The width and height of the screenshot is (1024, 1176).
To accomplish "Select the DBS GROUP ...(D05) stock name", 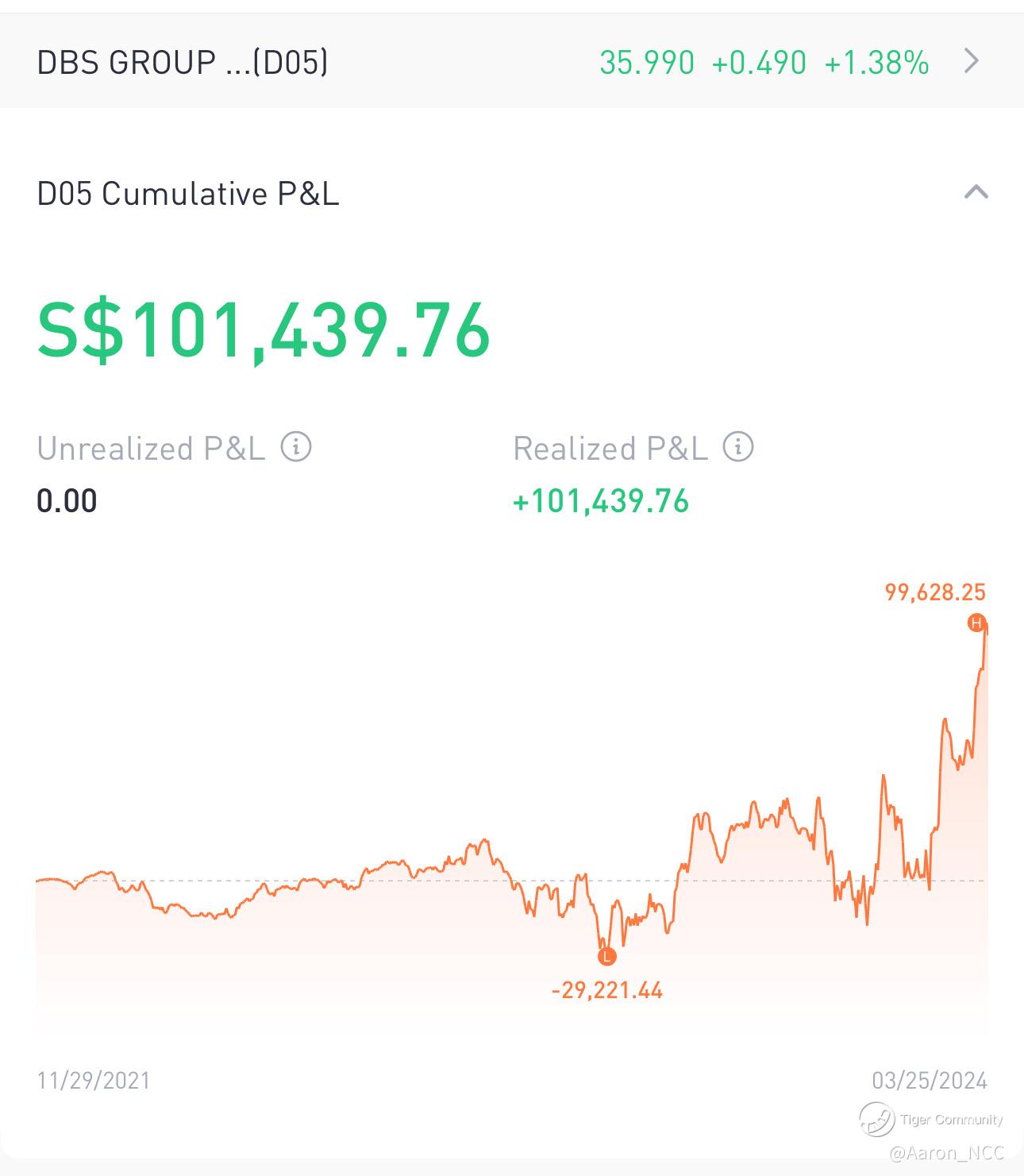I will [183, 62].
